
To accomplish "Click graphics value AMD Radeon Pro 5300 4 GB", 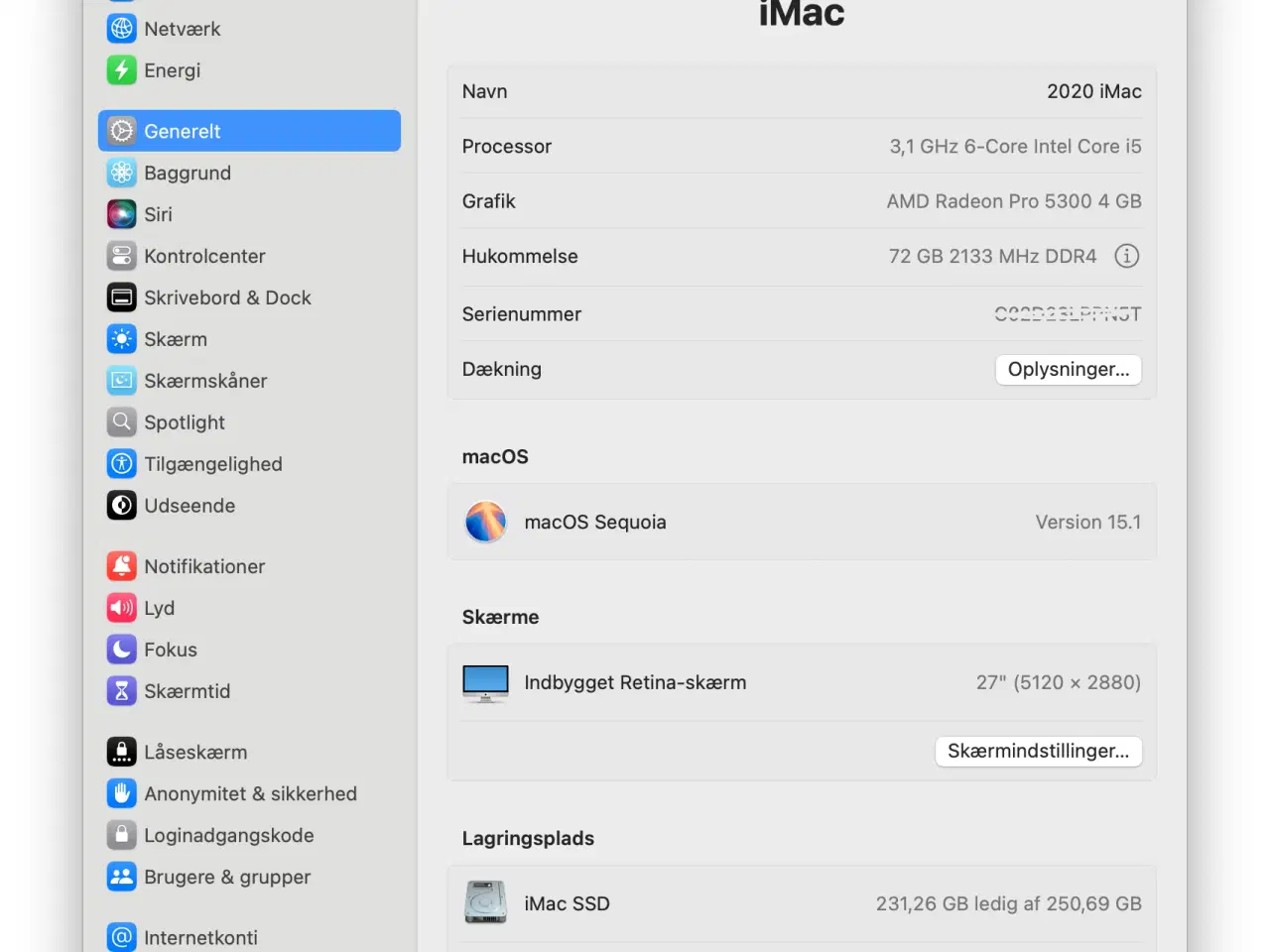I will click(x=1014, y=201).
